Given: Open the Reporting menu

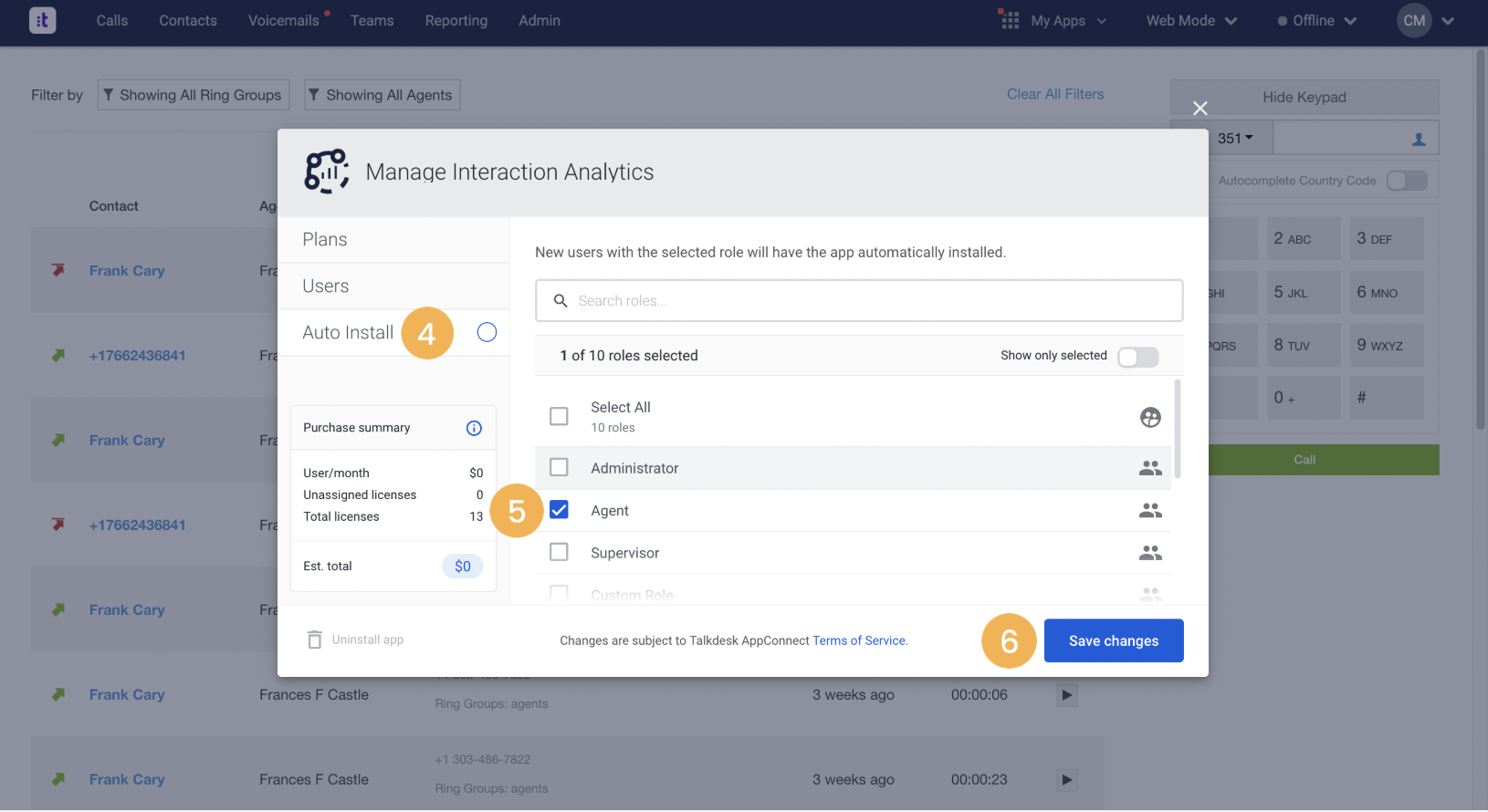Looking at the screenshot, I should pyautogui.click(x=456, y=20).
